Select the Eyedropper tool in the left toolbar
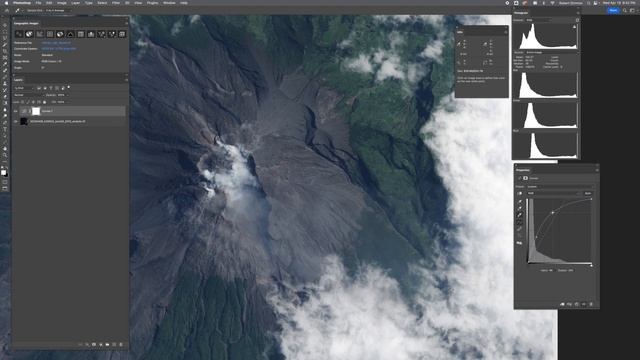 tap(5, 64)
